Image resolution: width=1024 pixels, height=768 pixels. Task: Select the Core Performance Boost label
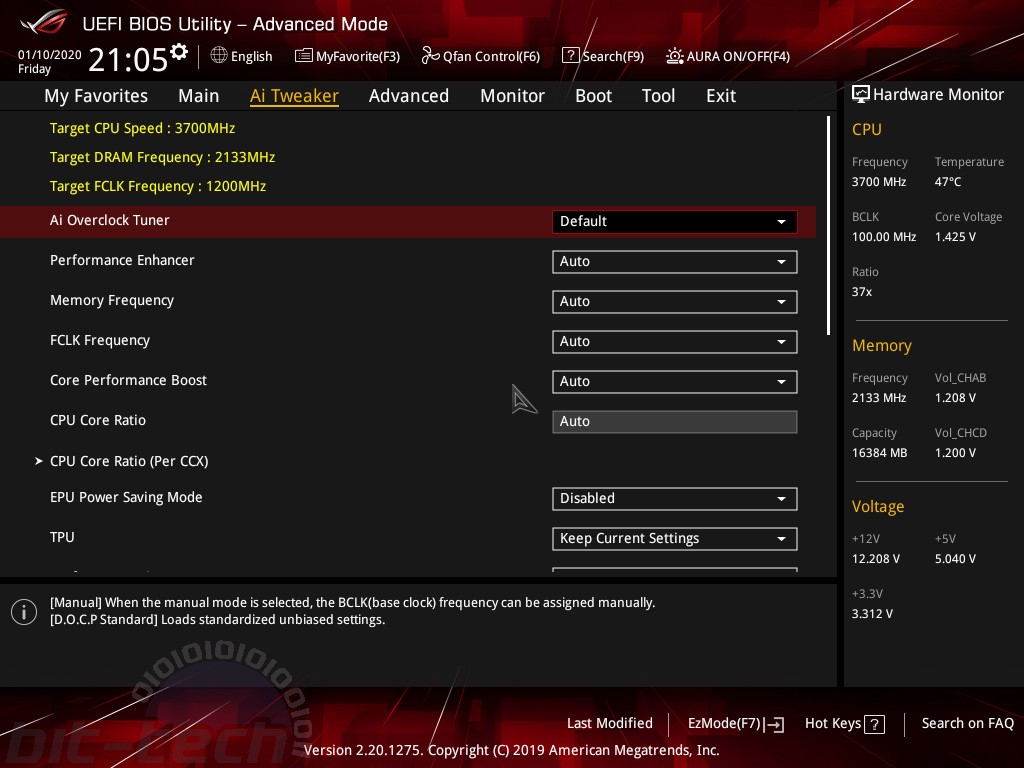pos(129,381)
